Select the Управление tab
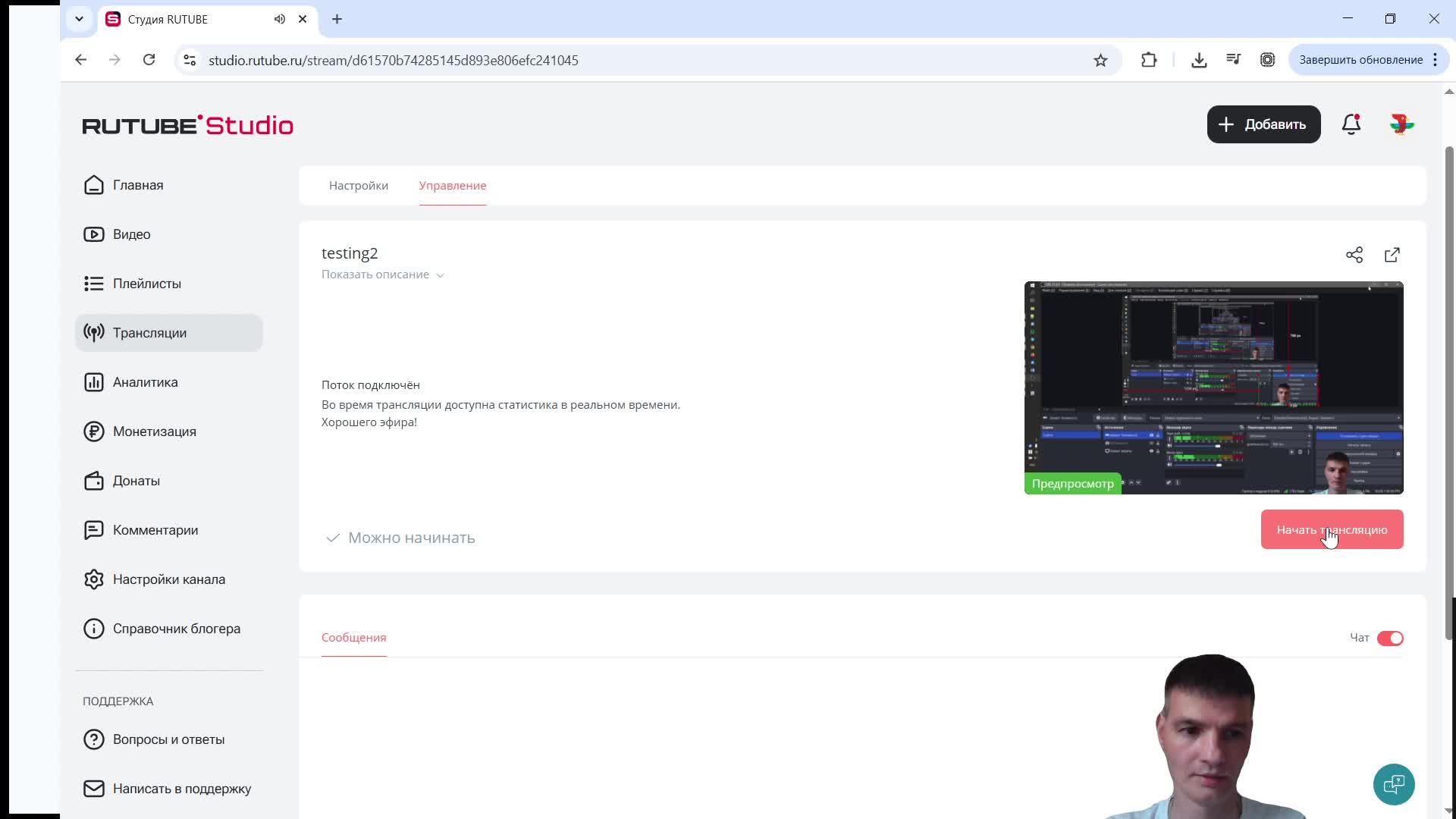 (453, 186)
